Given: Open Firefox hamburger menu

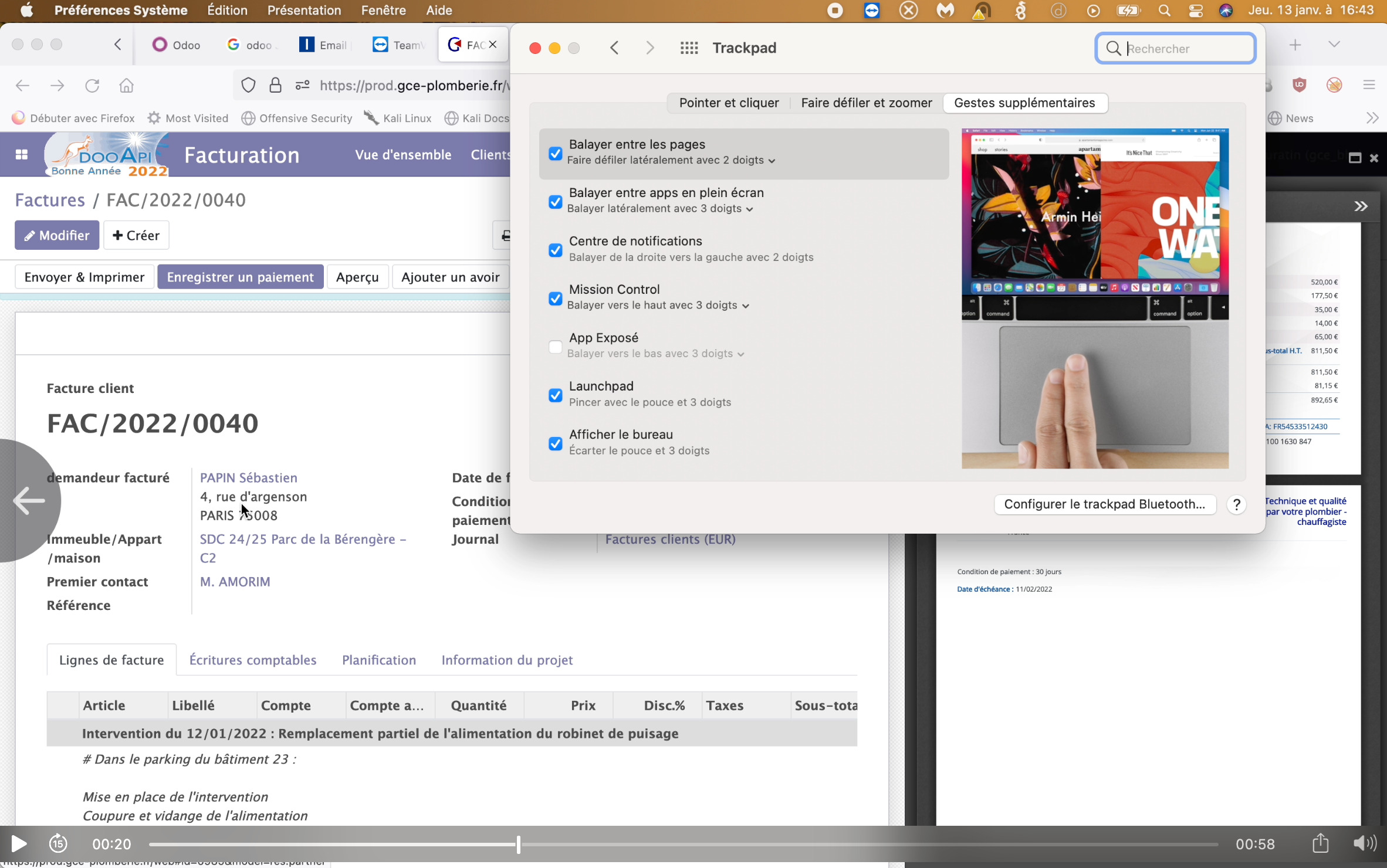Looking at the screenshot, I should (1369, 85).
